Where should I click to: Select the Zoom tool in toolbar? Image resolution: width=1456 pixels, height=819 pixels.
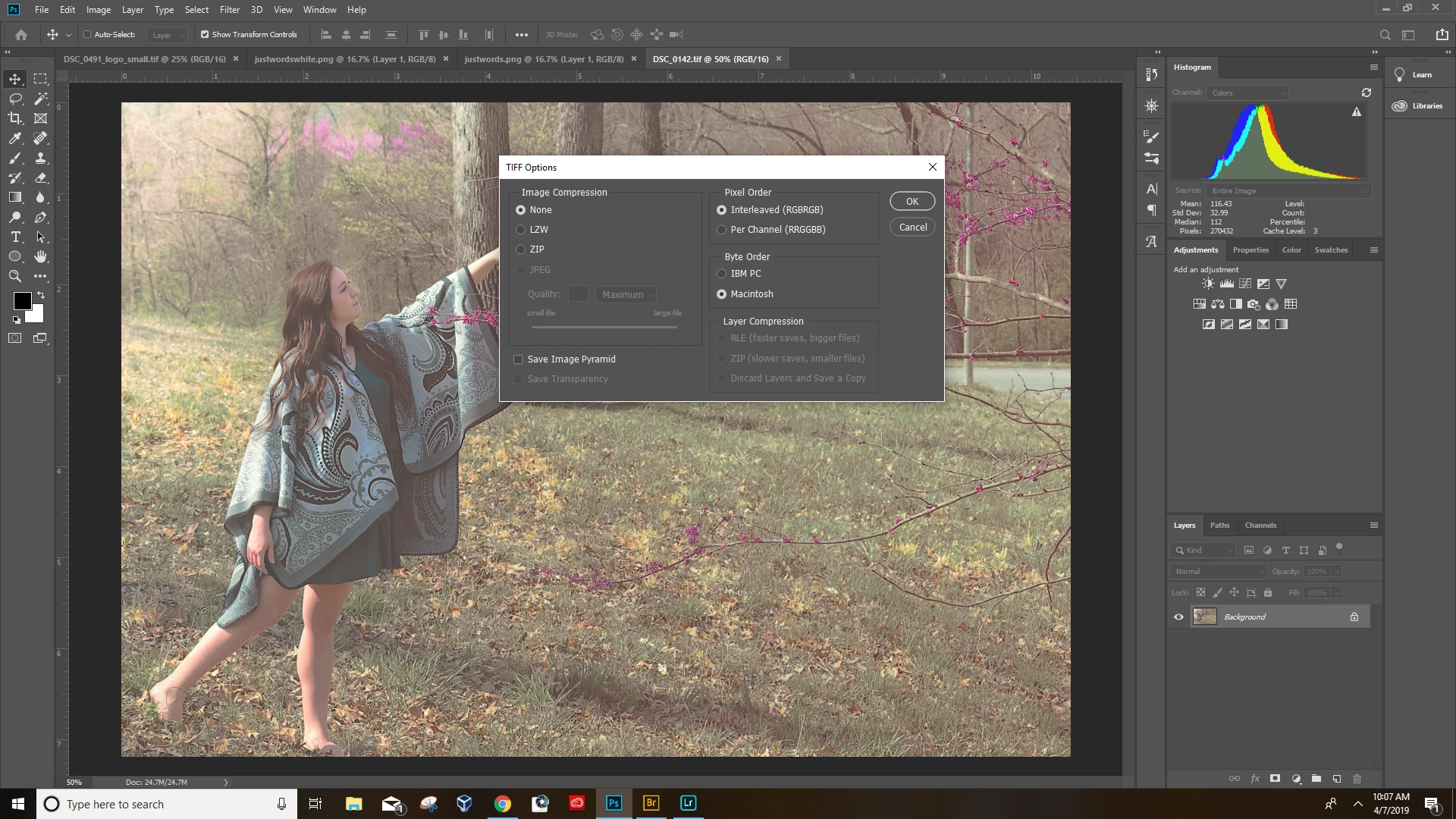click(15, 277)
